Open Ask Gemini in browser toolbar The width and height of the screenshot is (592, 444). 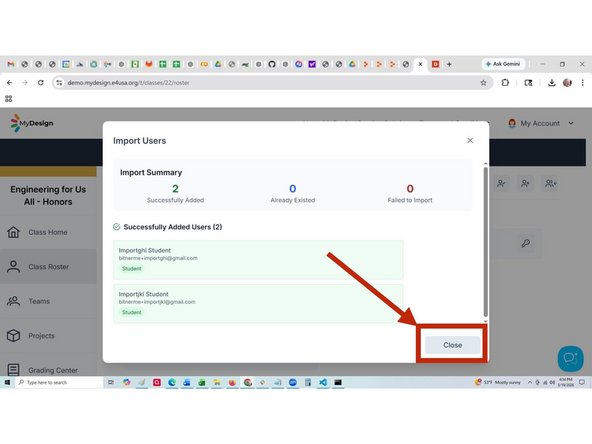click(x=504, y=64)
